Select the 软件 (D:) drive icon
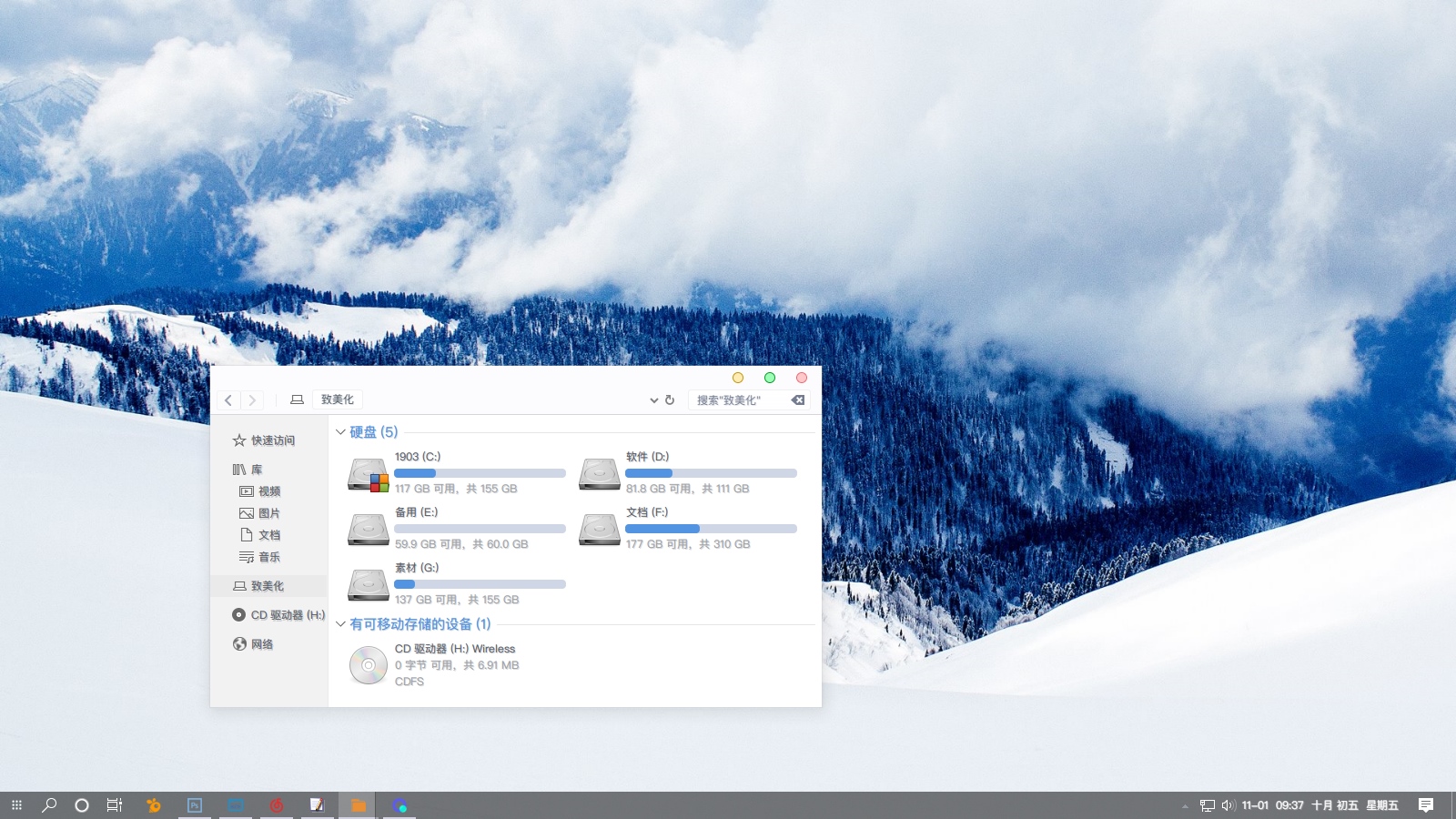The image size is (1456, 819). 600,474
